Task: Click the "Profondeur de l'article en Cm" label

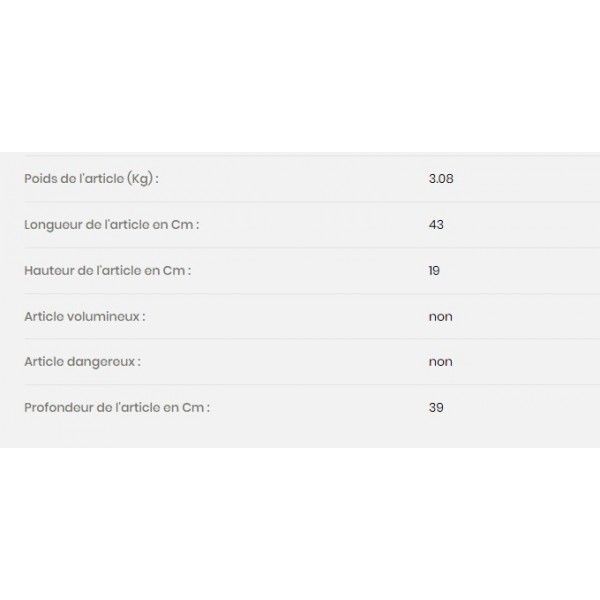Action: pos(117,408)
